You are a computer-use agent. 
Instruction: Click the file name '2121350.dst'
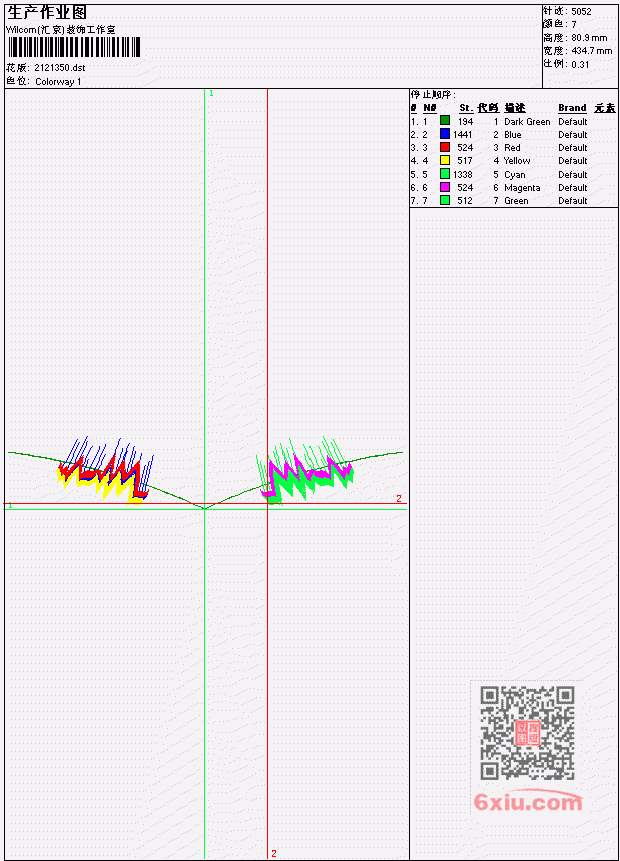click(59, 68)
